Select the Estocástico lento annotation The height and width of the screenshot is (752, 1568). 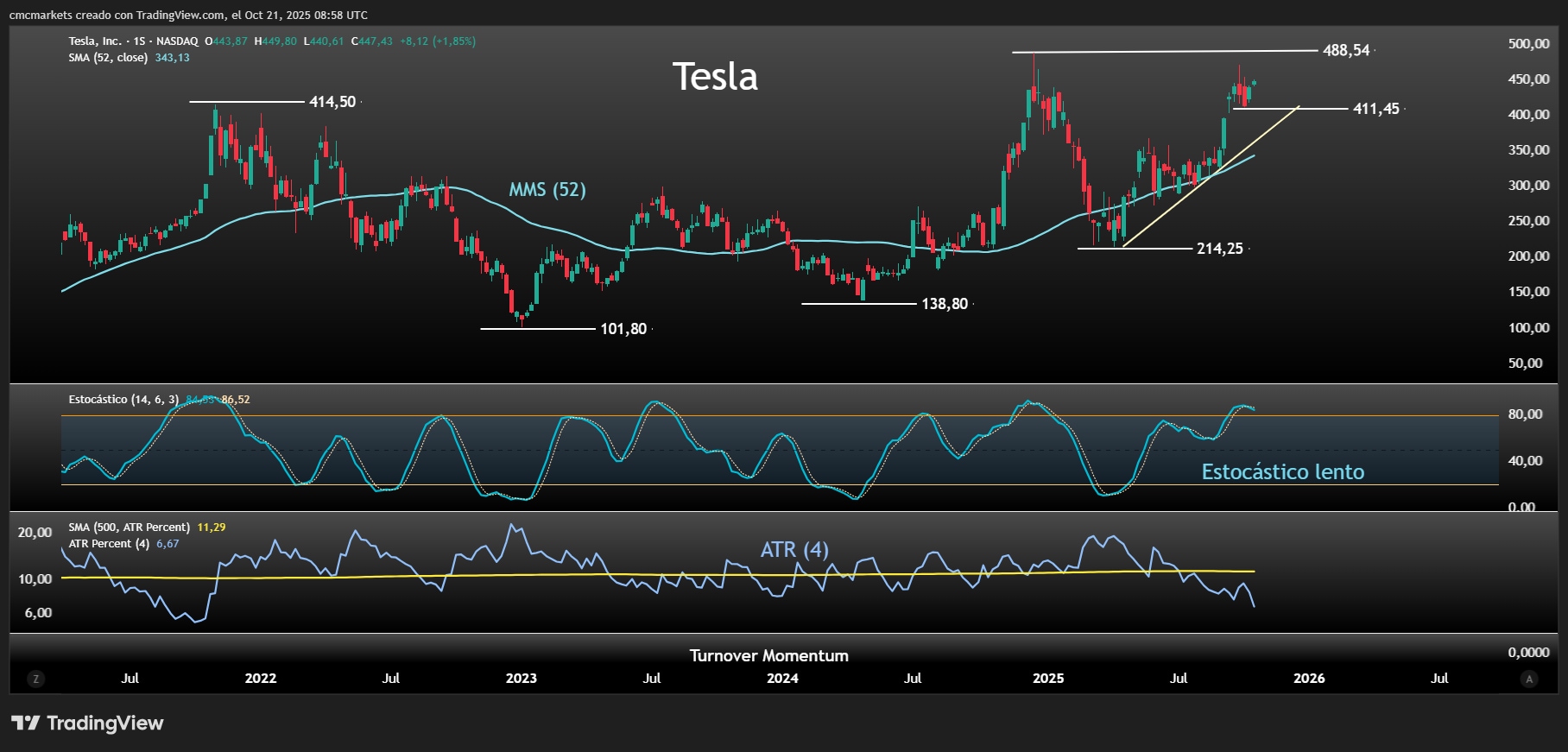[1283, 472]
